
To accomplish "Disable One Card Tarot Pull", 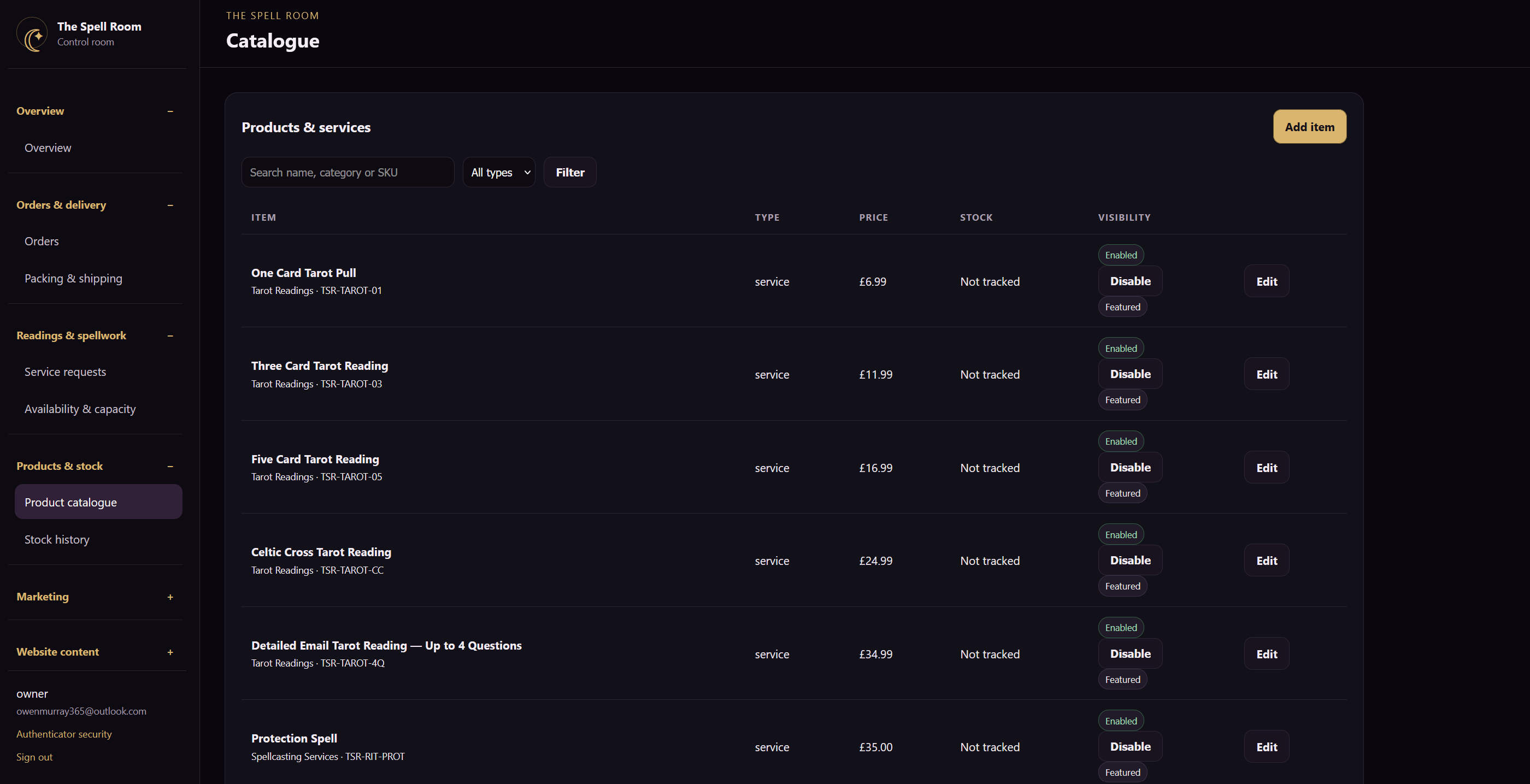I will click(x=1130, y=281).
